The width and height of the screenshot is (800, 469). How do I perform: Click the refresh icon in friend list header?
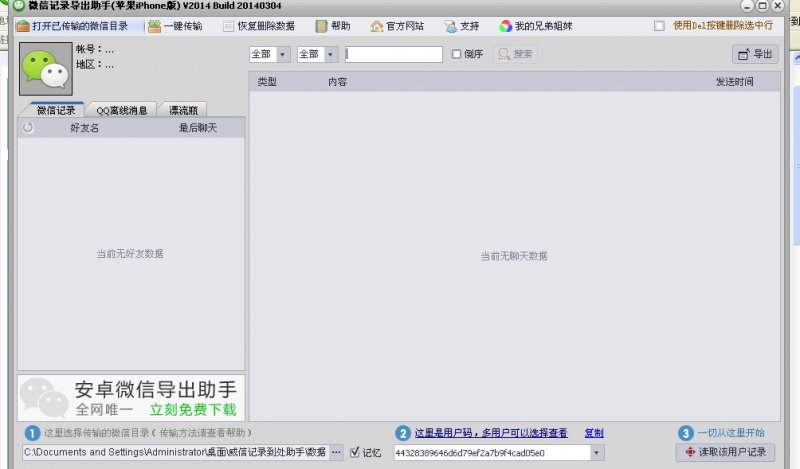pos(28,128)
